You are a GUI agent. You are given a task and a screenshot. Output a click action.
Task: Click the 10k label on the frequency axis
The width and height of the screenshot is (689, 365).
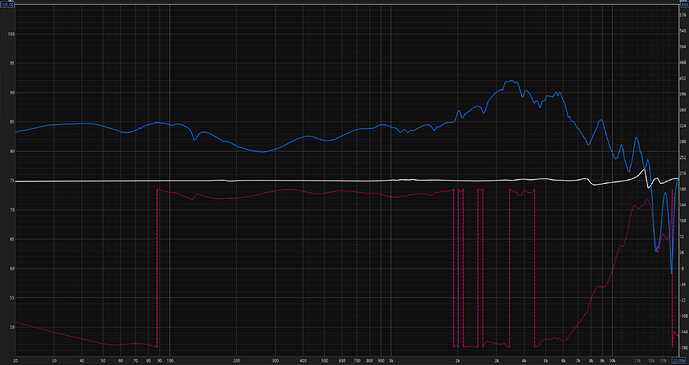[x=614, y=360]
